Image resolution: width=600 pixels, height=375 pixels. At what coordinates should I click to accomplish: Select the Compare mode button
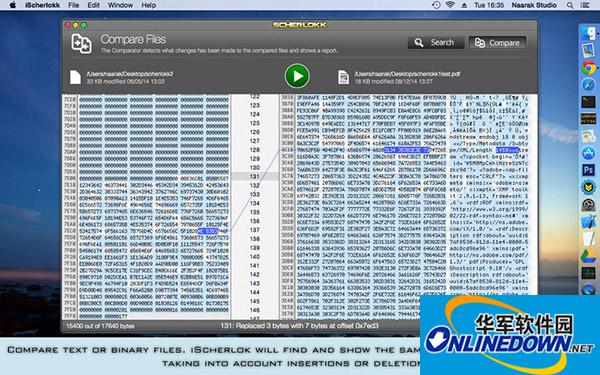[x=497, y=43]
